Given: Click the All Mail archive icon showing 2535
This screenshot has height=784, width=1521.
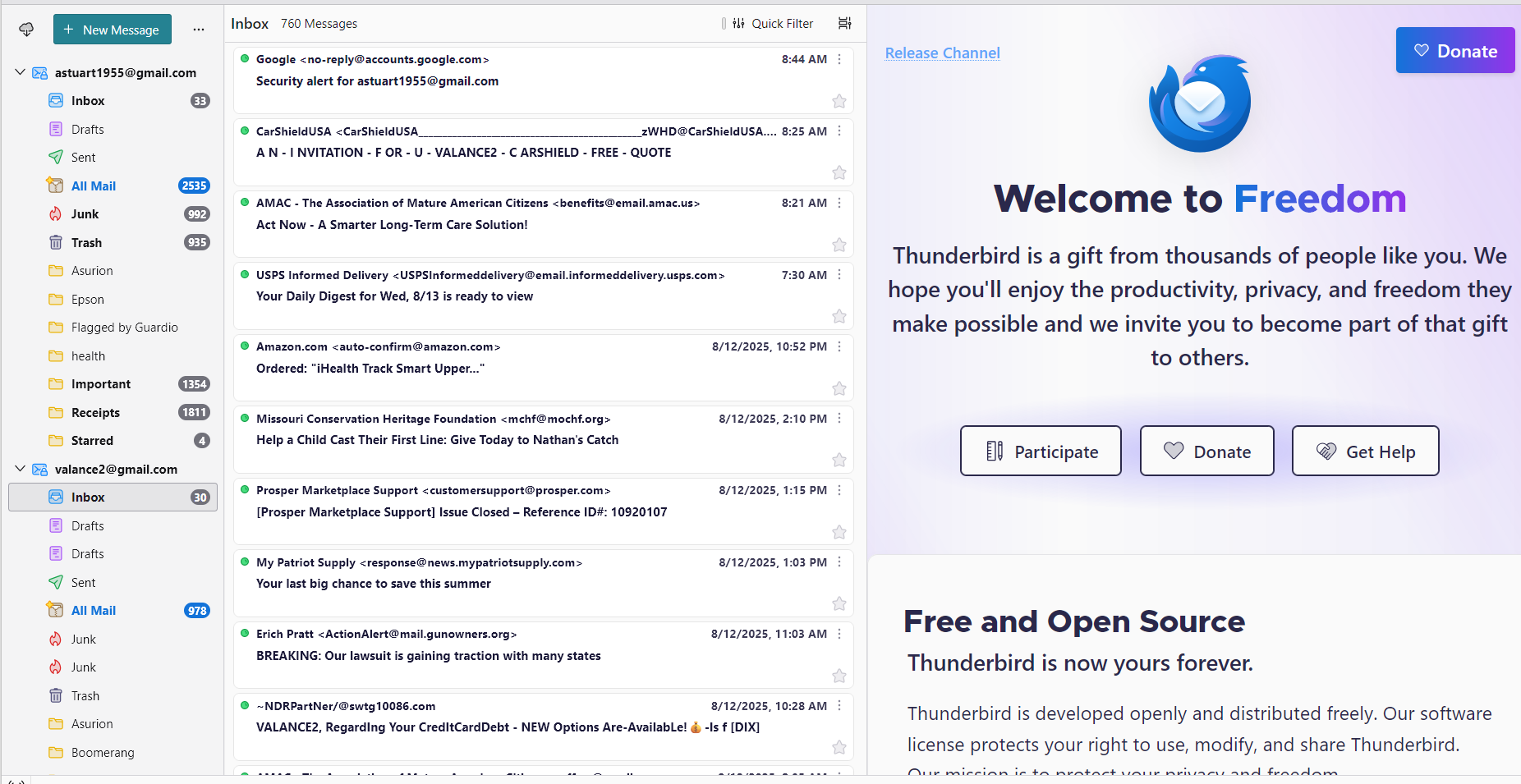Looking at the screenshot, I should [x=56, y=186].
